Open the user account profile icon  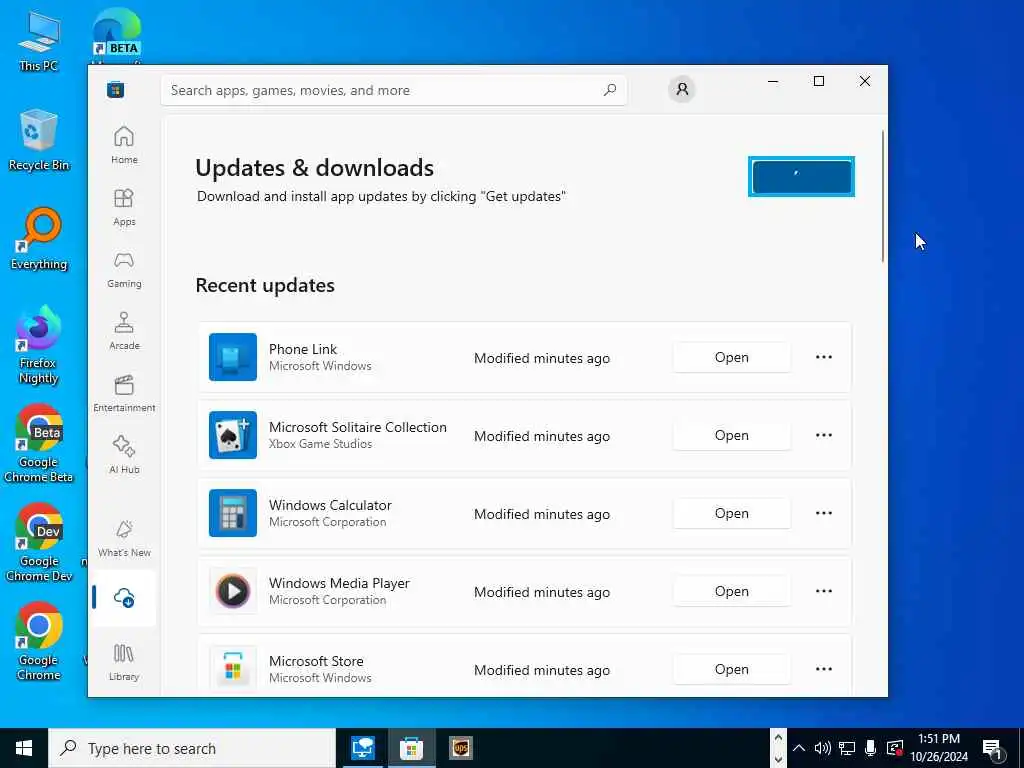pos(682,89)
